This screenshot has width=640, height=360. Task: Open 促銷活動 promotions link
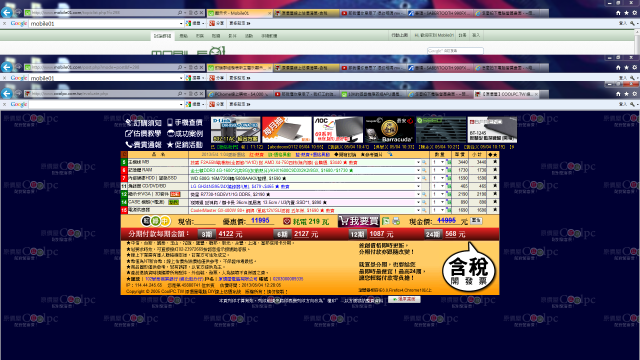[184, 144]
